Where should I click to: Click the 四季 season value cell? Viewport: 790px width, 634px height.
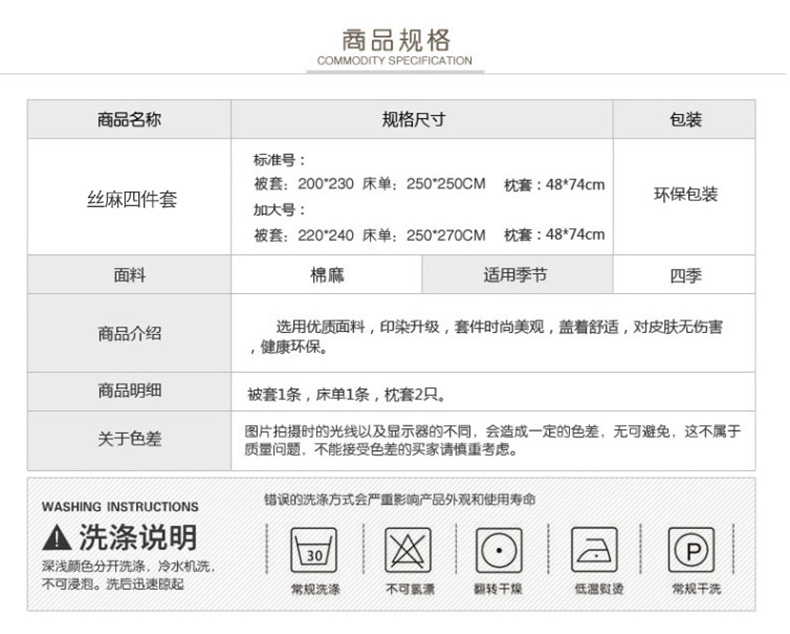click(x=685, y=275)
